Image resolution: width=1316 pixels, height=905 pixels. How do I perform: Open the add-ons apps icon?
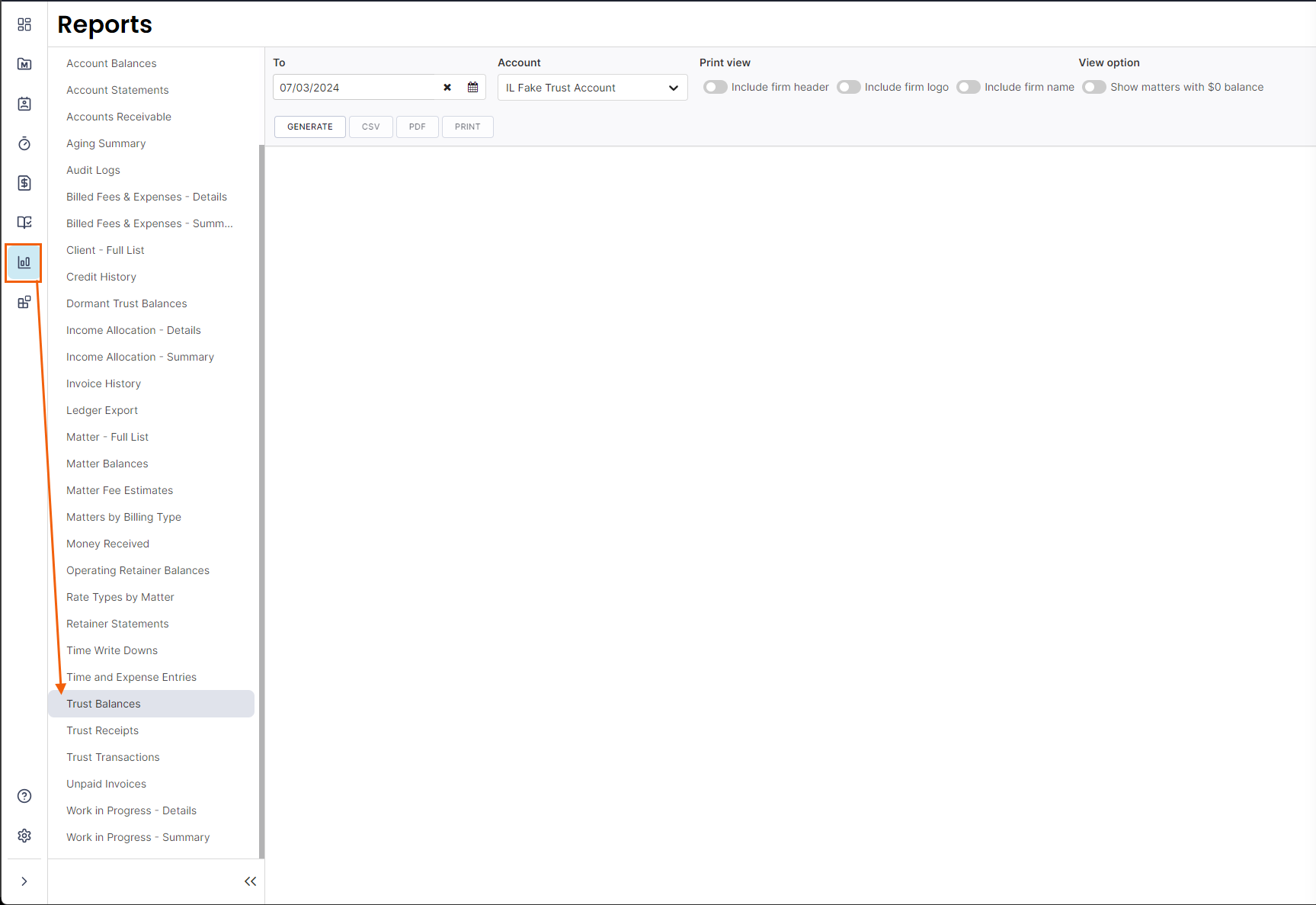click(24, 302)
